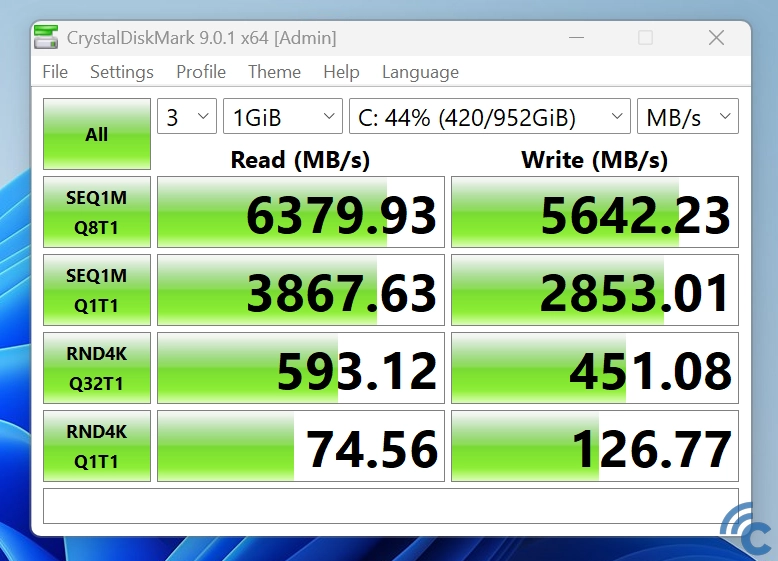Viewport: 778px width, 561px height.
Task: Click the Write (MB/s) column header
Action: click(x=594, y=160)
